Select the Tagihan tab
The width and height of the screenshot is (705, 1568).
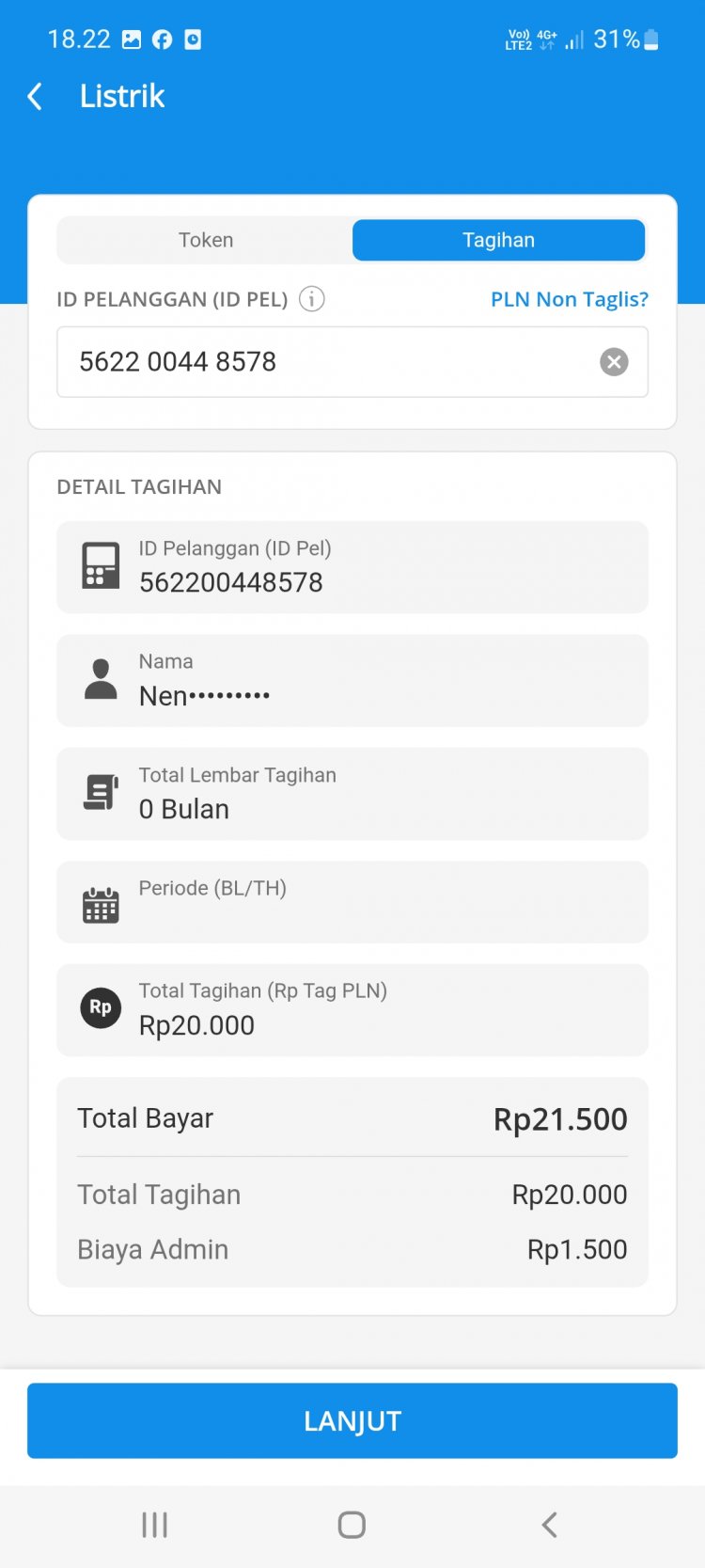pos(498,240)
